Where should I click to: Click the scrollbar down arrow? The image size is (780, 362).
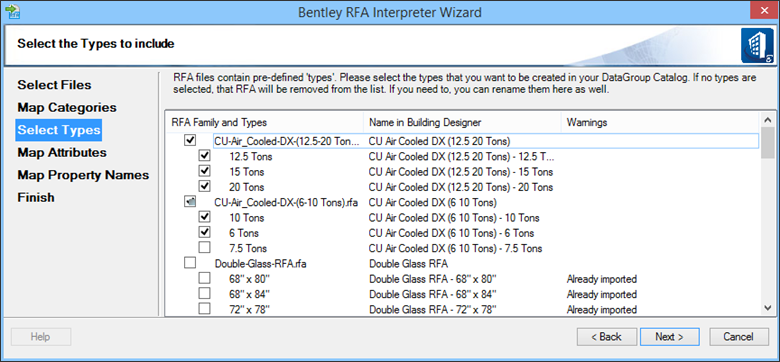(768, 308)
